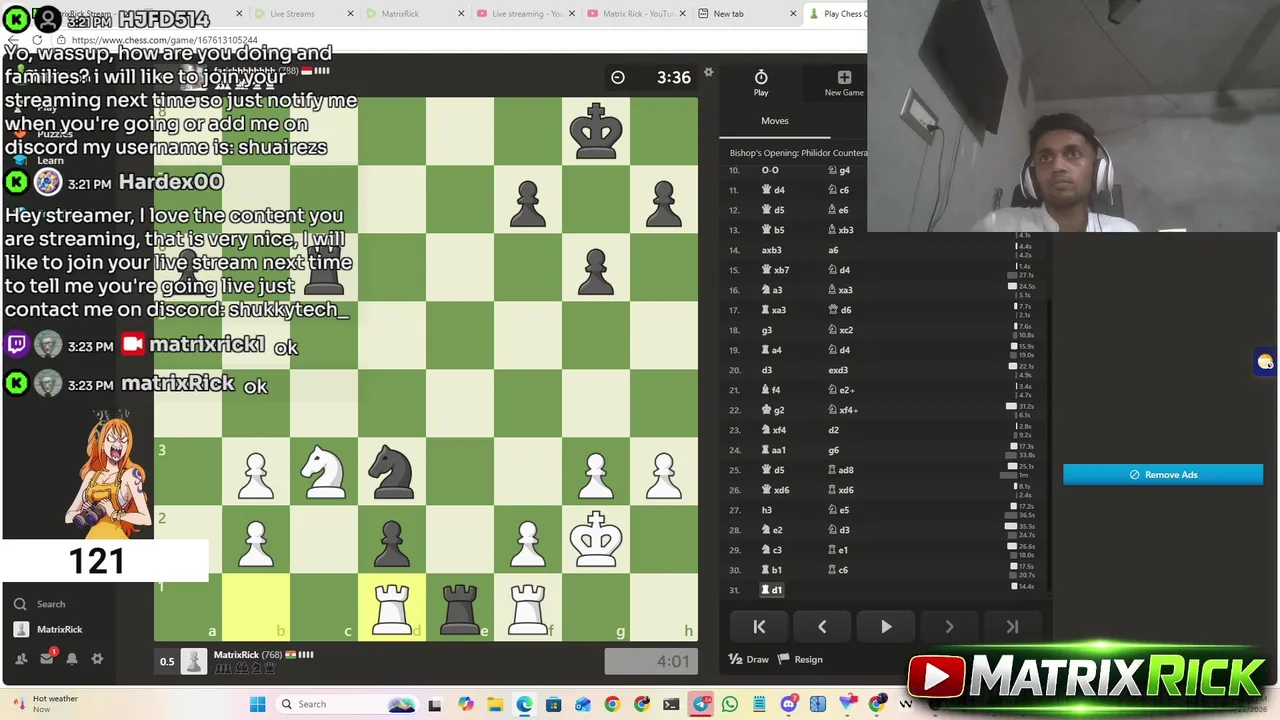Open the Terminal from the taskbar
This screenshot has height=720, width=1280.
[x=671, y=704]
